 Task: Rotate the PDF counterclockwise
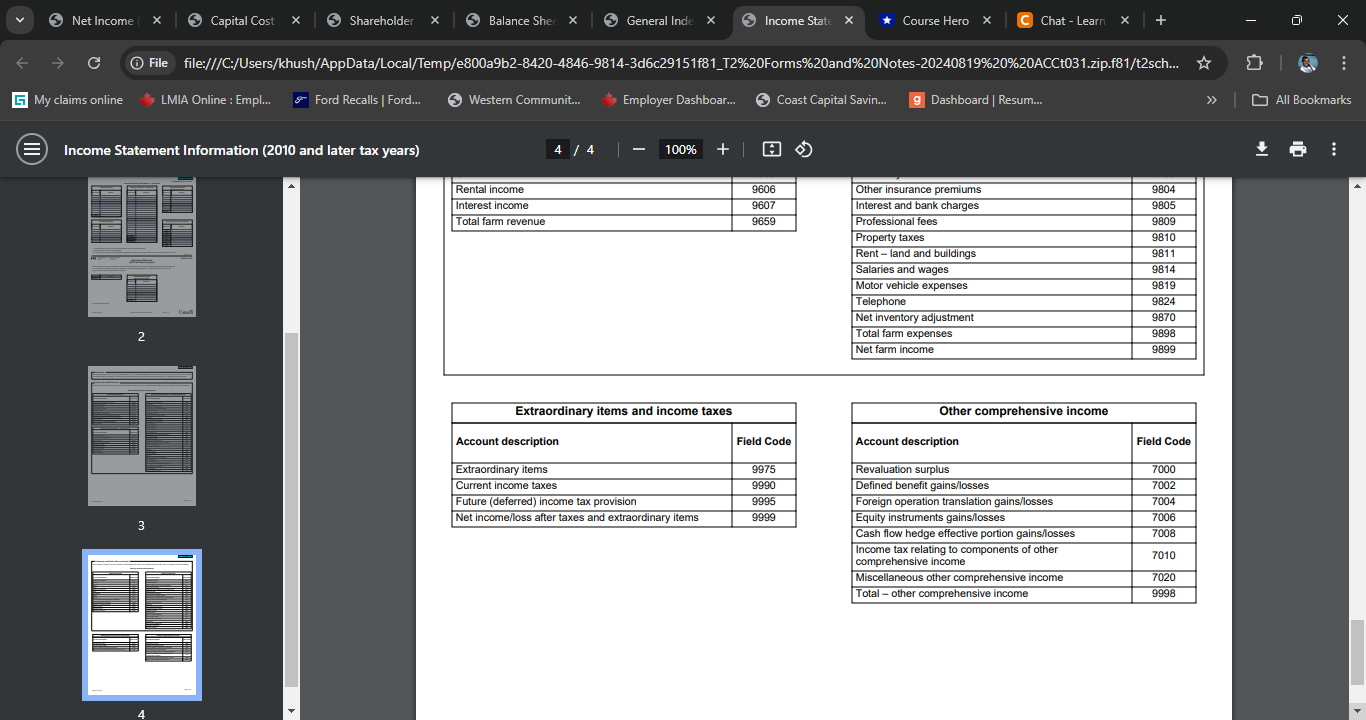(x=803, y=149)
